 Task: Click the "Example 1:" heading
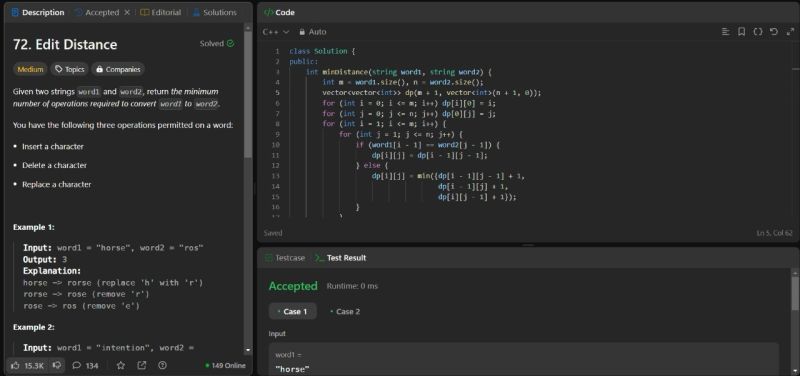tap(34, 227)
